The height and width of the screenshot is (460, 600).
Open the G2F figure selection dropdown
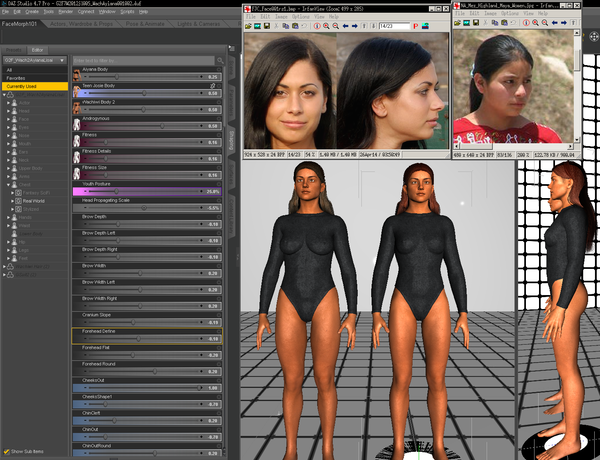coord(35,62)
